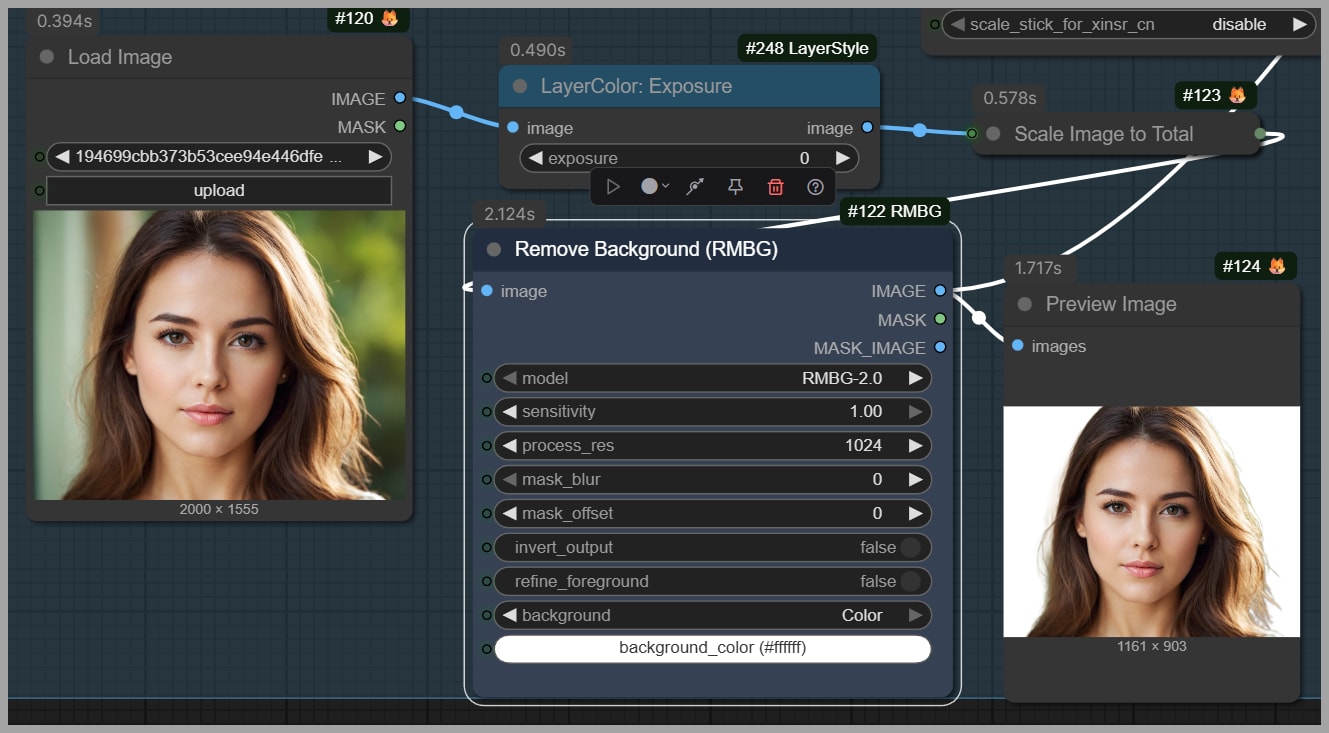The image size is (1329, 733).
Task: Click the portrait thumbnail in Preview Image
Action: click(x=1151, y=521)
